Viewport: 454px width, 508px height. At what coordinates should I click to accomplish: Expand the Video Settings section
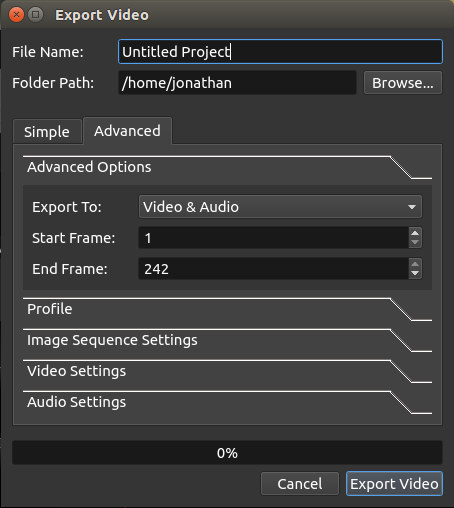[227, 371]
